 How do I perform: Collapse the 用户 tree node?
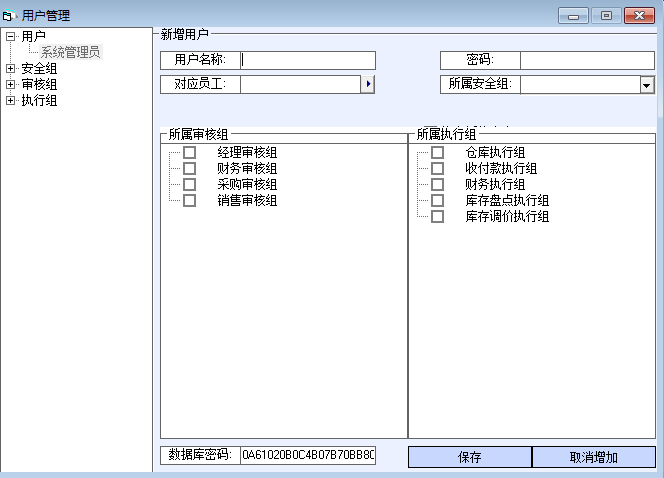pos(11,36)
